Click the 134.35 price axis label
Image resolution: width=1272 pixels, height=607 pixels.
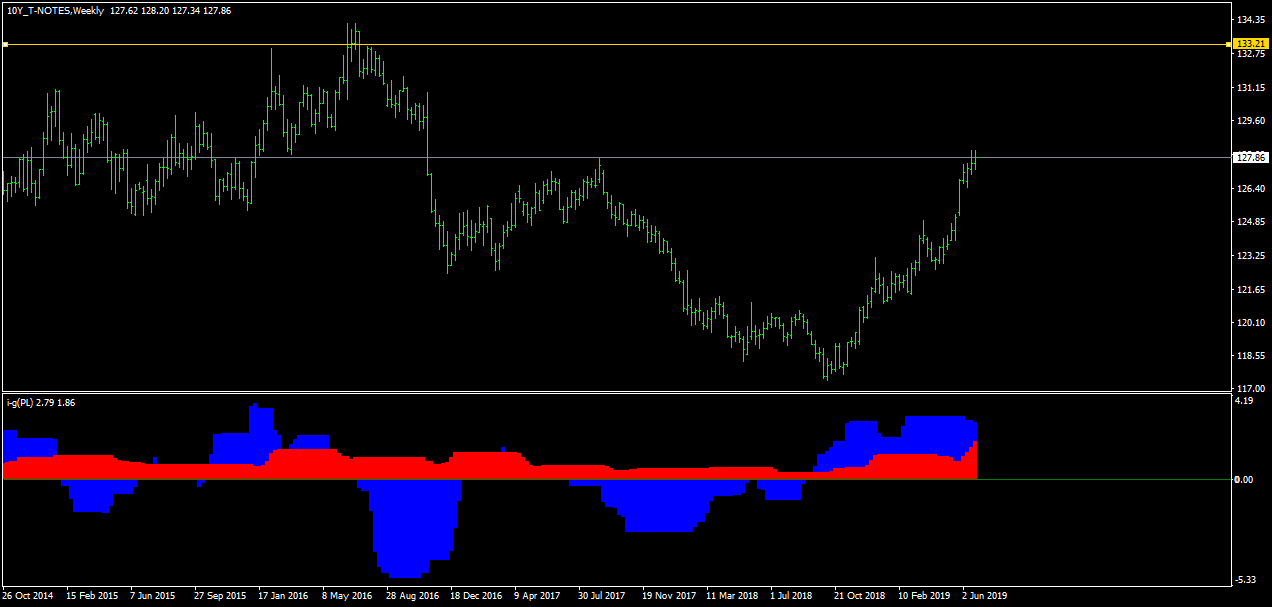[1251, 20]
